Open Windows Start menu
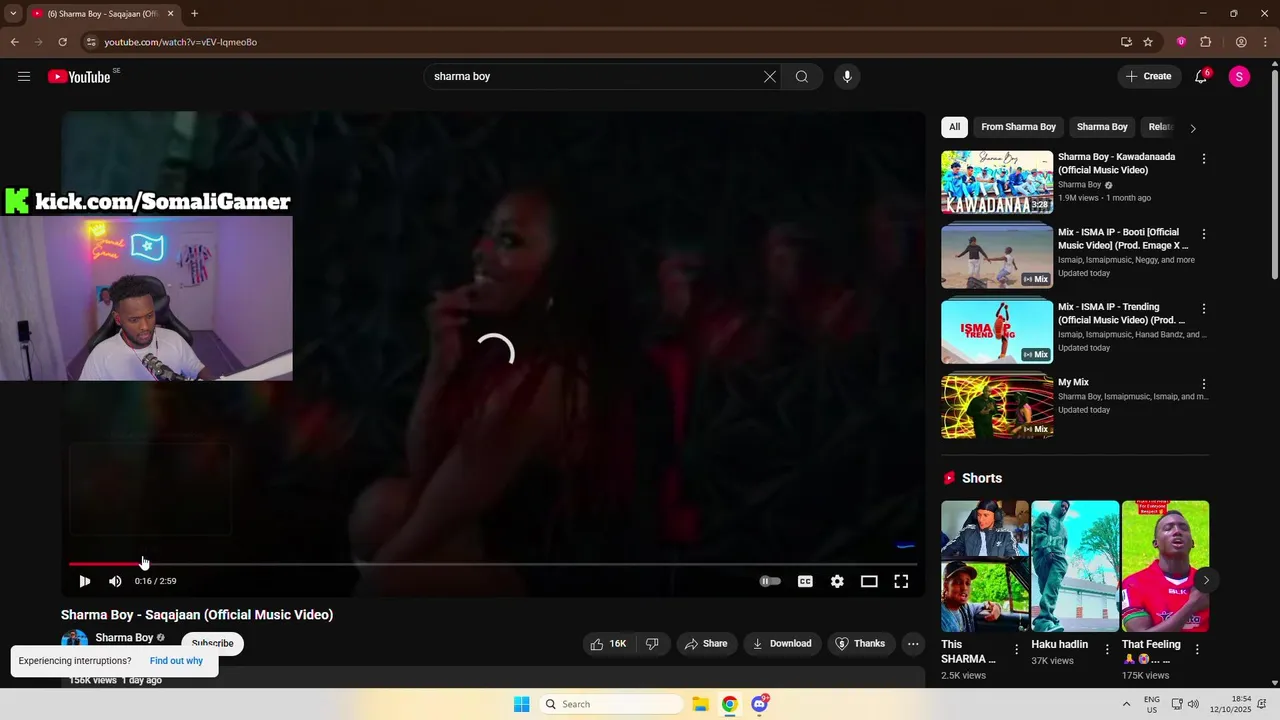Screen dimensions: 1280x720 point(522,704)
